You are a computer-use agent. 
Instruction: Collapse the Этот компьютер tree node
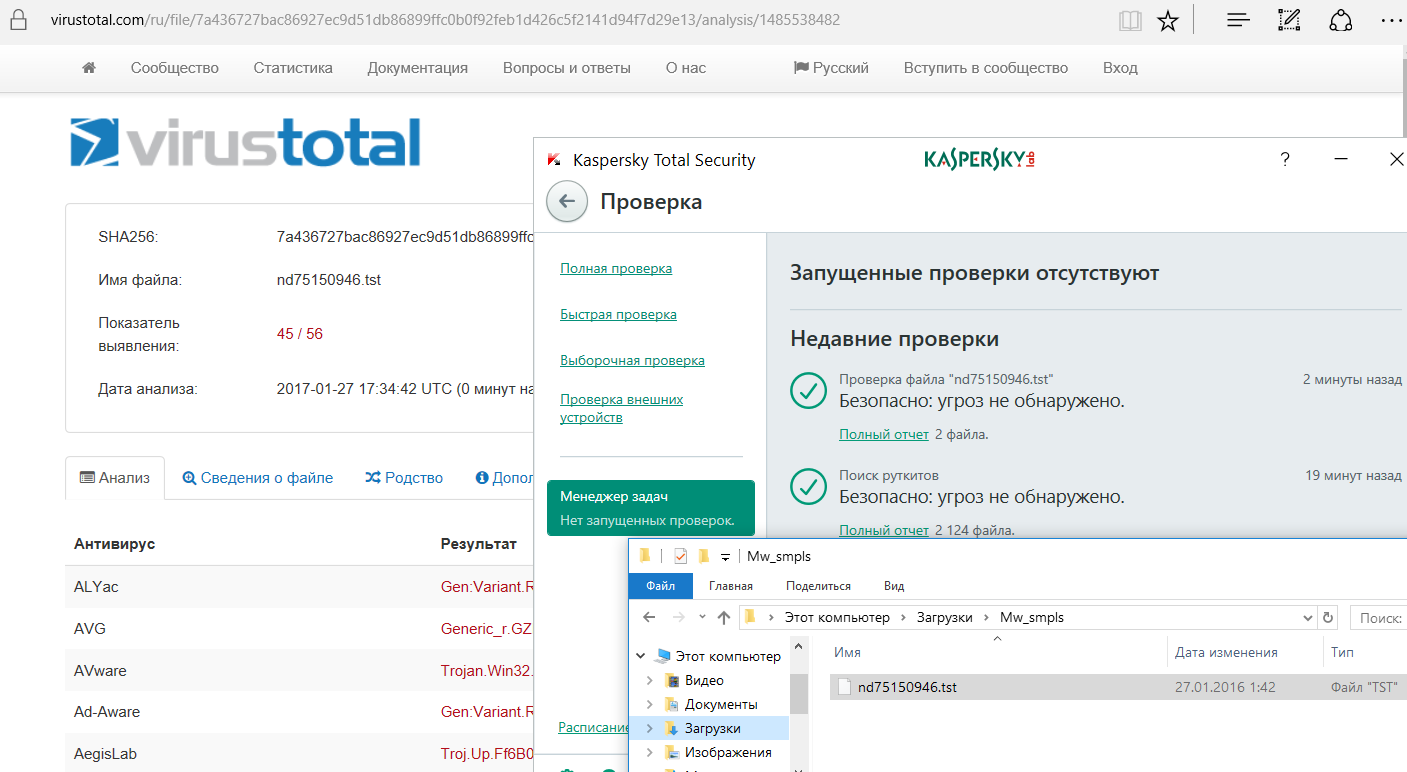click(641, 656)
